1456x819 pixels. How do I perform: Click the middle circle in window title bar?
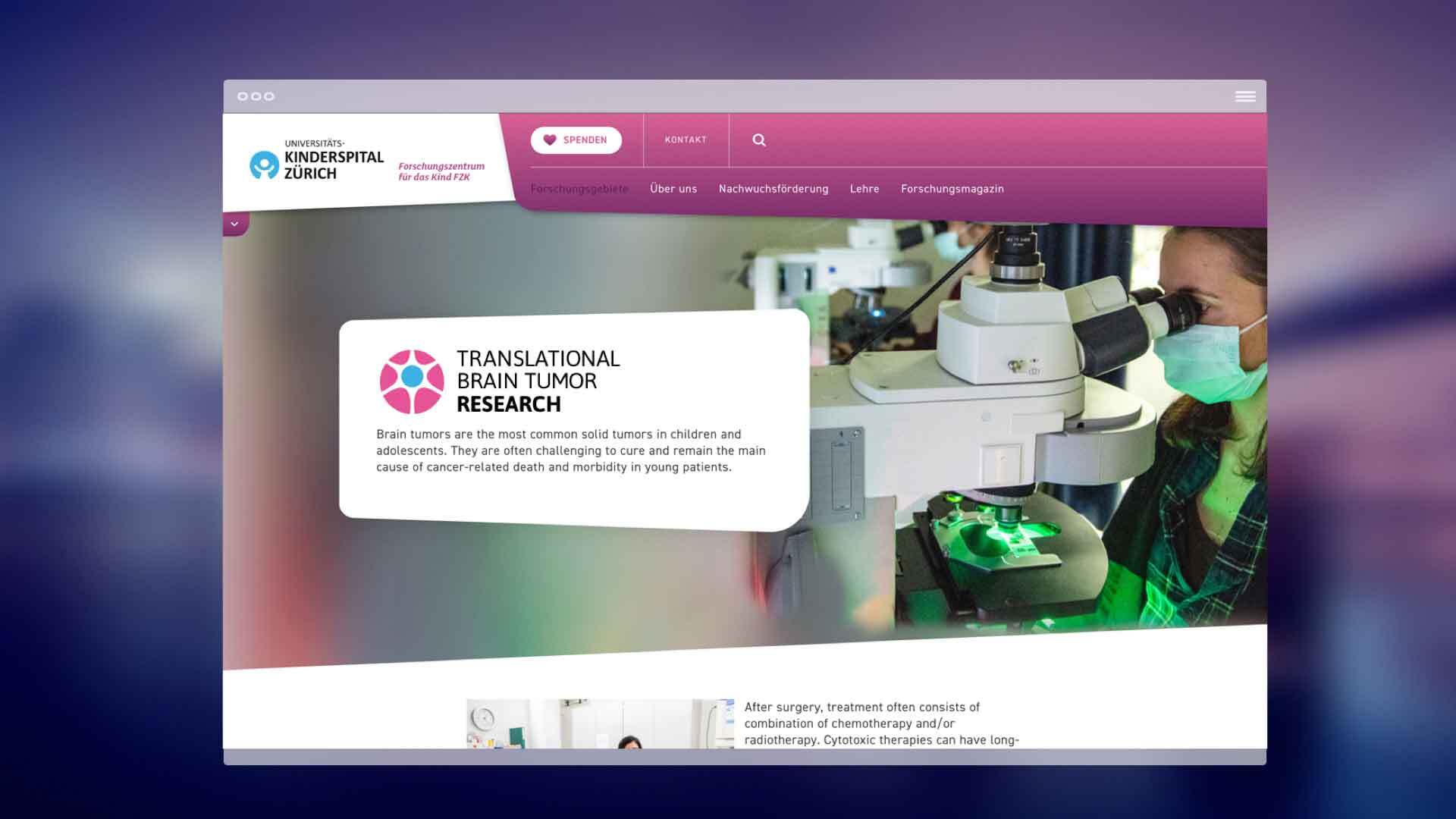[256, 96]
